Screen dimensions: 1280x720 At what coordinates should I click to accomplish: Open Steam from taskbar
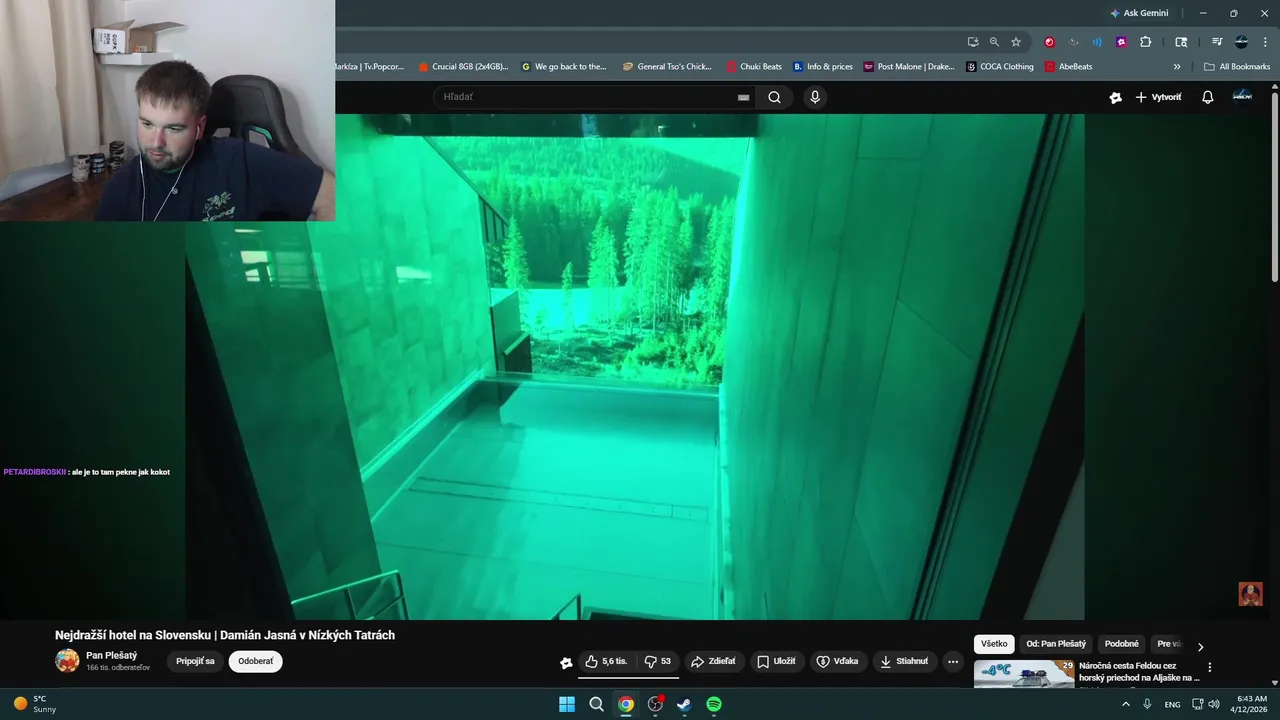[684, 704]
